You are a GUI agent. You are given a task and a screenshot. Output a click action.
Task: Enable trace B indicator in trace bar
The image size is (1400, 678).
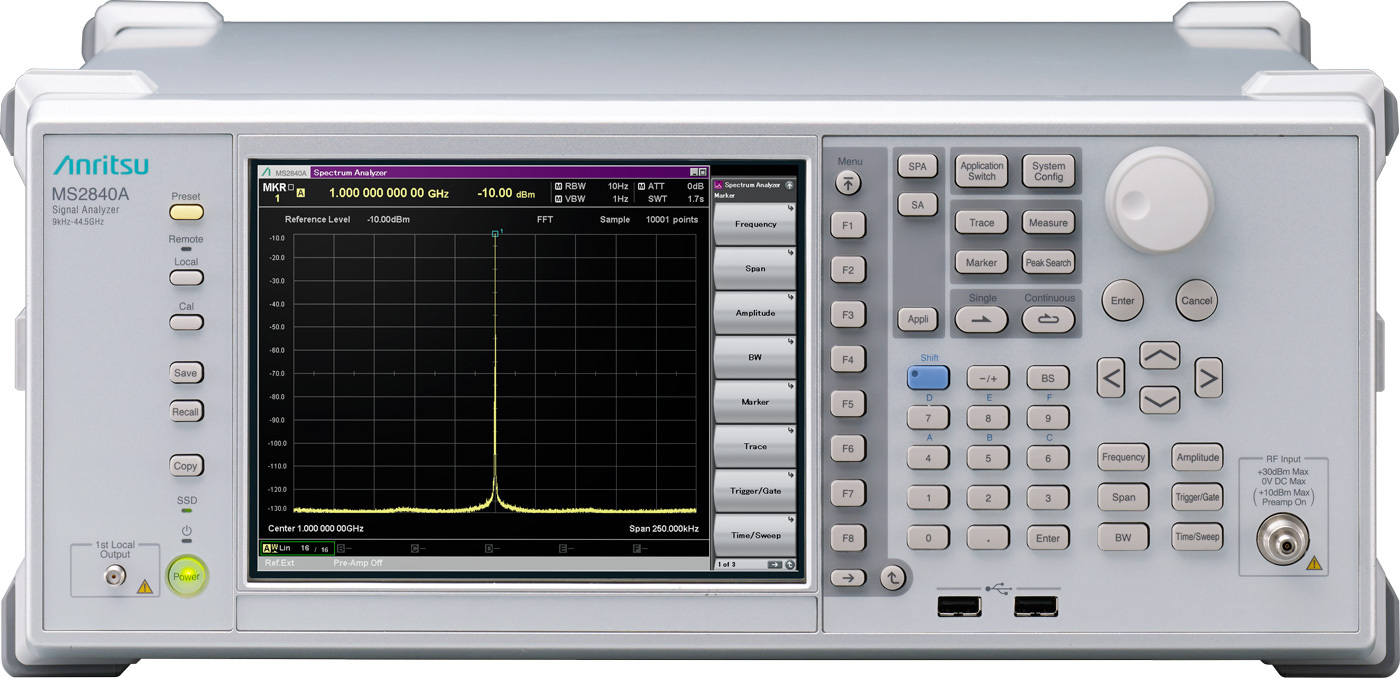[x=341, y=548]
